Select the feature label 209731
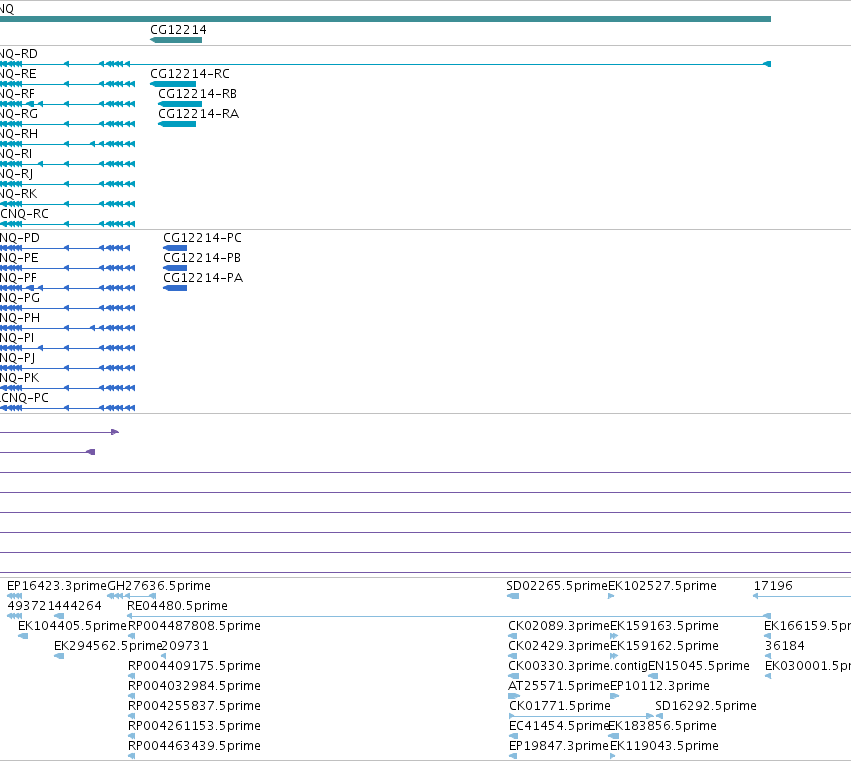 tap(185, 646)
